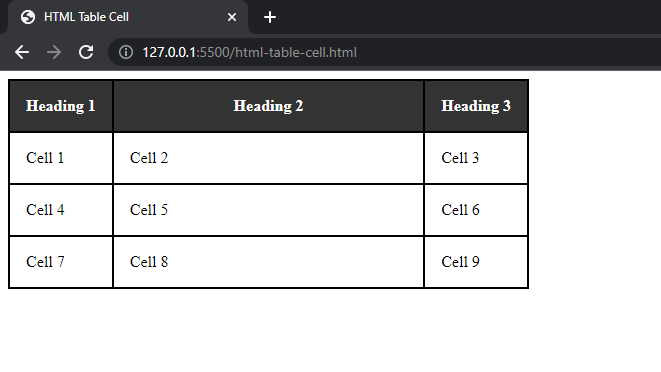Close the HTML Table Cell tab
Viewport: 661px width, 372px height.
(x=232, y=17)
